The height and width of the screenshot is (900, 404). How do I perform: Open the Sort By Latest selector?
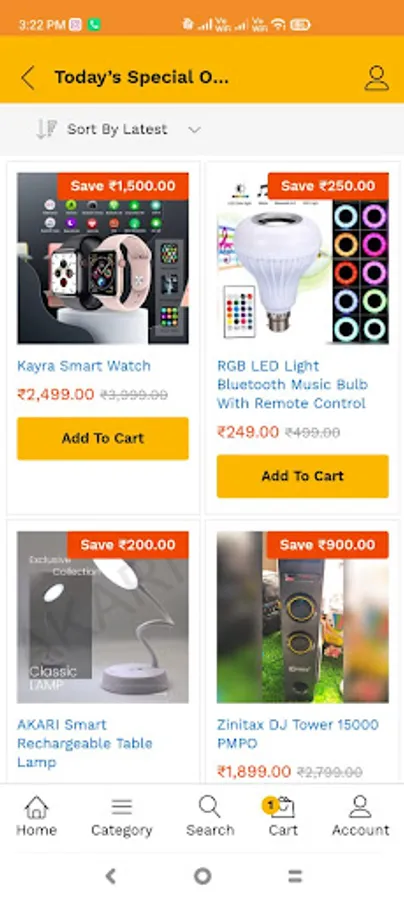click(118, 129)
